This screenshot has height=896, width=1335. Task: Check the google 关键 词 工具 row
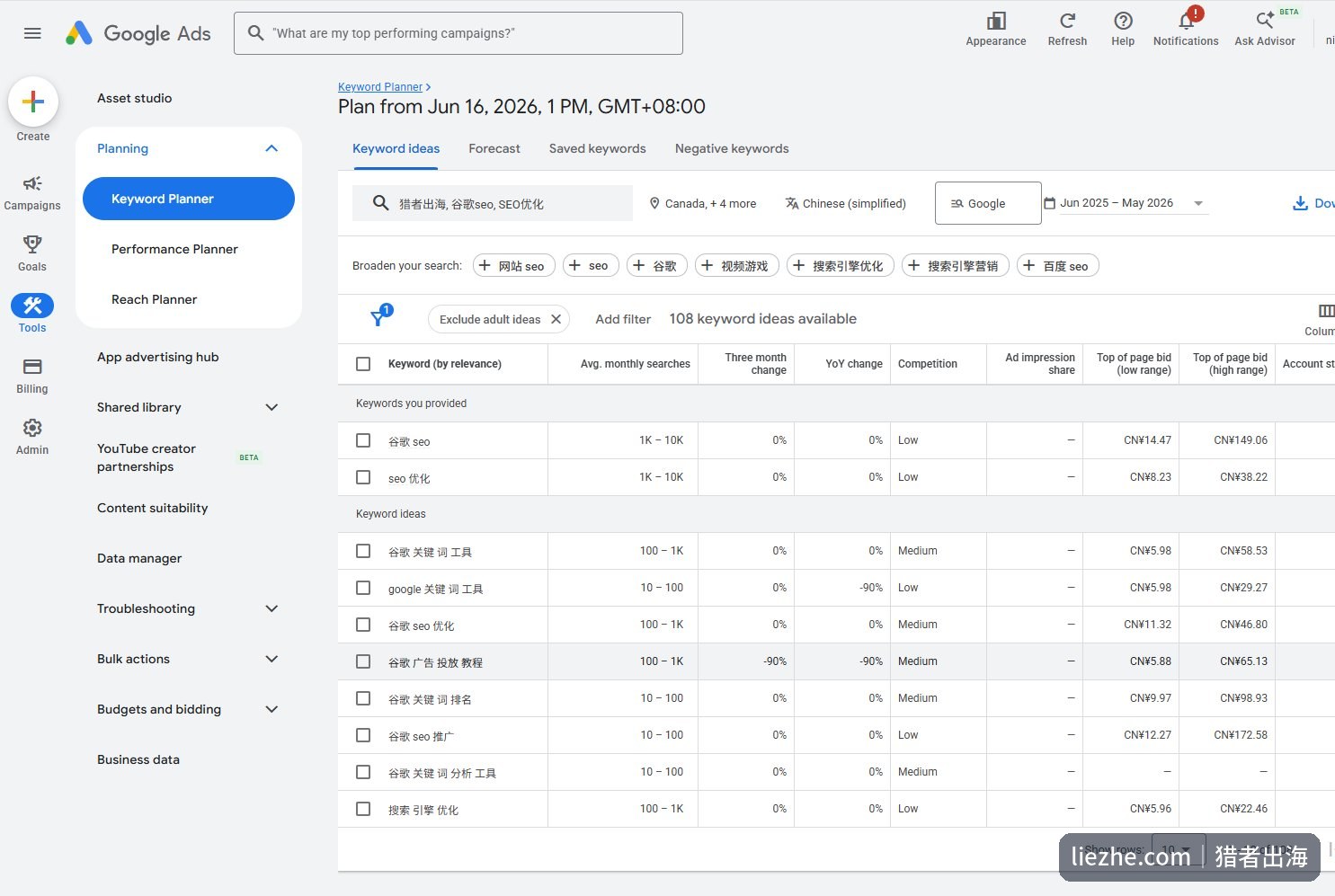363,588
